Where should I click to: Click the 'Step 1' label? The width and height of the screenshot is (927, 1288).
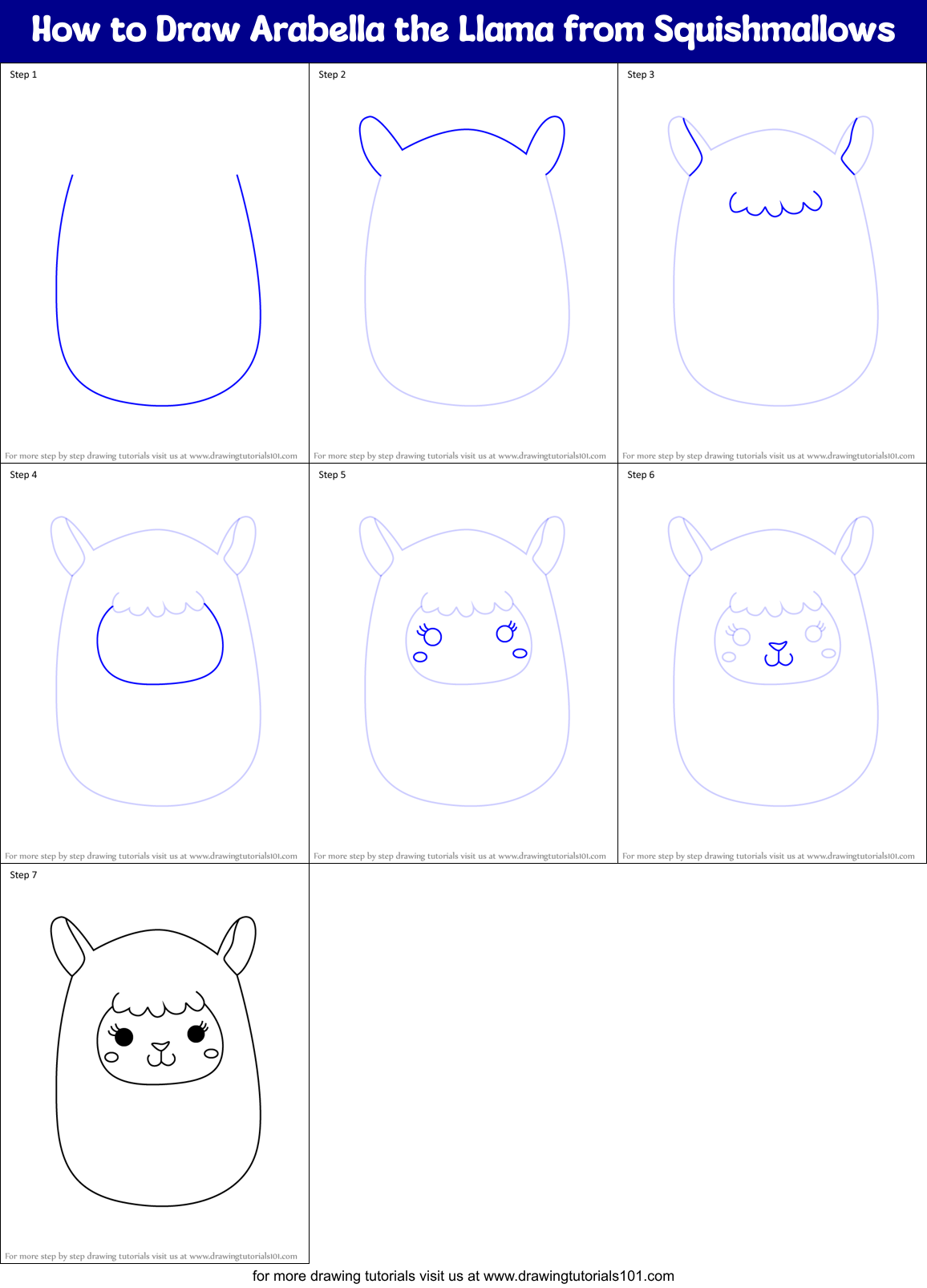[x=23, y=75]
